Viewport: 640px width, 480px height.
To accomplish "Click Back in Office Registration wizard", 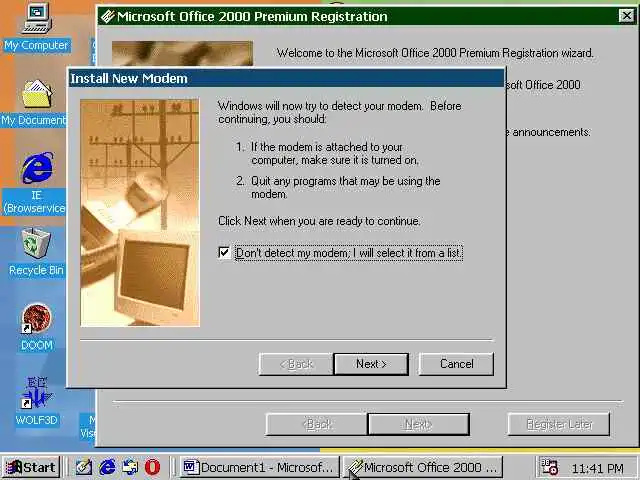I will [316, 424].
